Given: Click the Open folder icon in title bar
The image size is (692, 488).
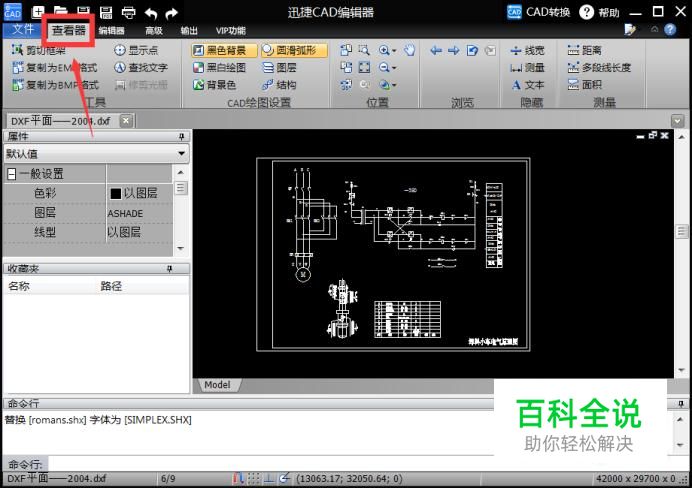Looking at the screenshot, I should [61, 12].
